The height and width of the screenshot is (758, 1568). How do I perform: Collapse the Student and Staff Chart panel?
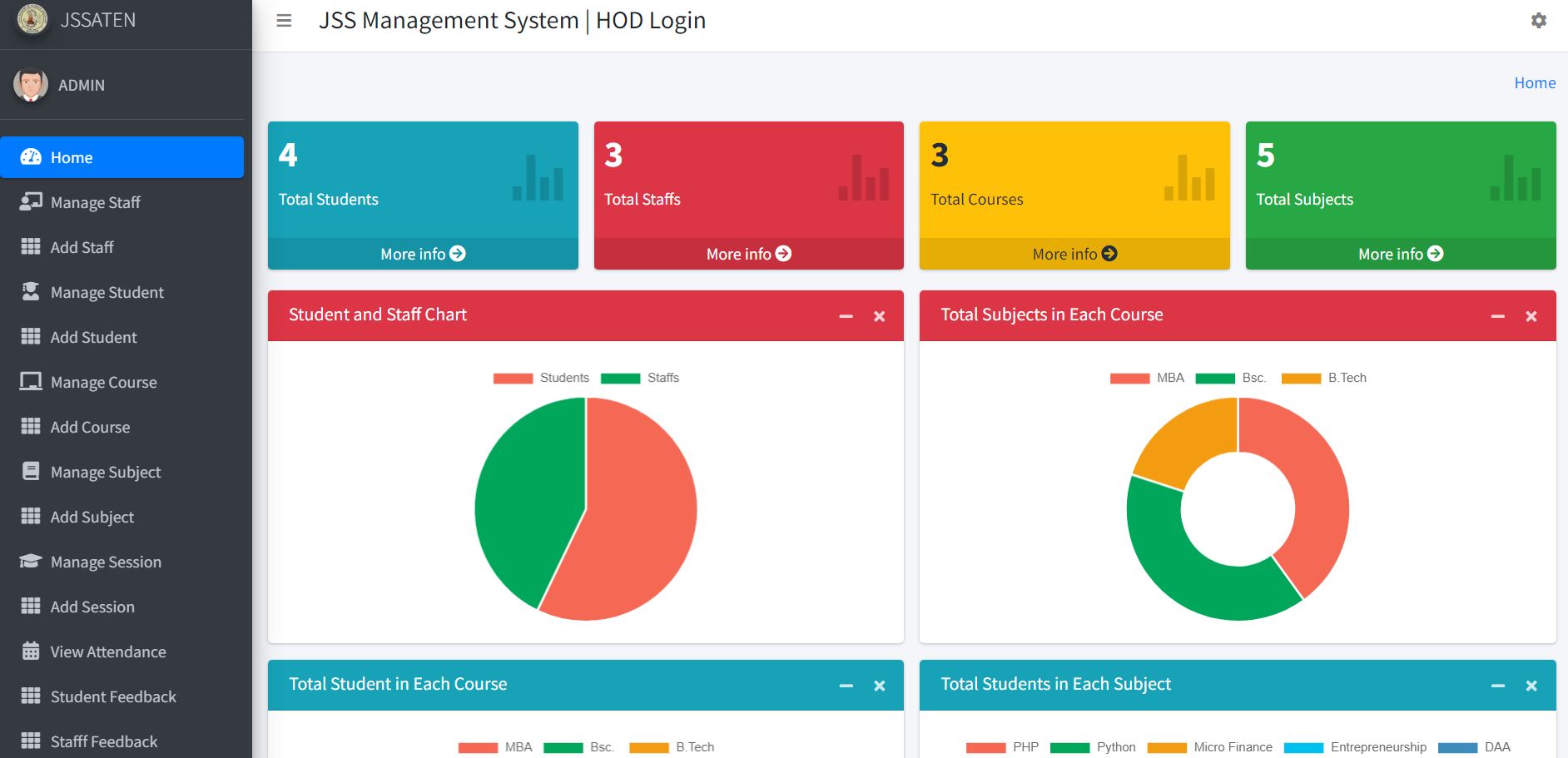click(846, 316)
